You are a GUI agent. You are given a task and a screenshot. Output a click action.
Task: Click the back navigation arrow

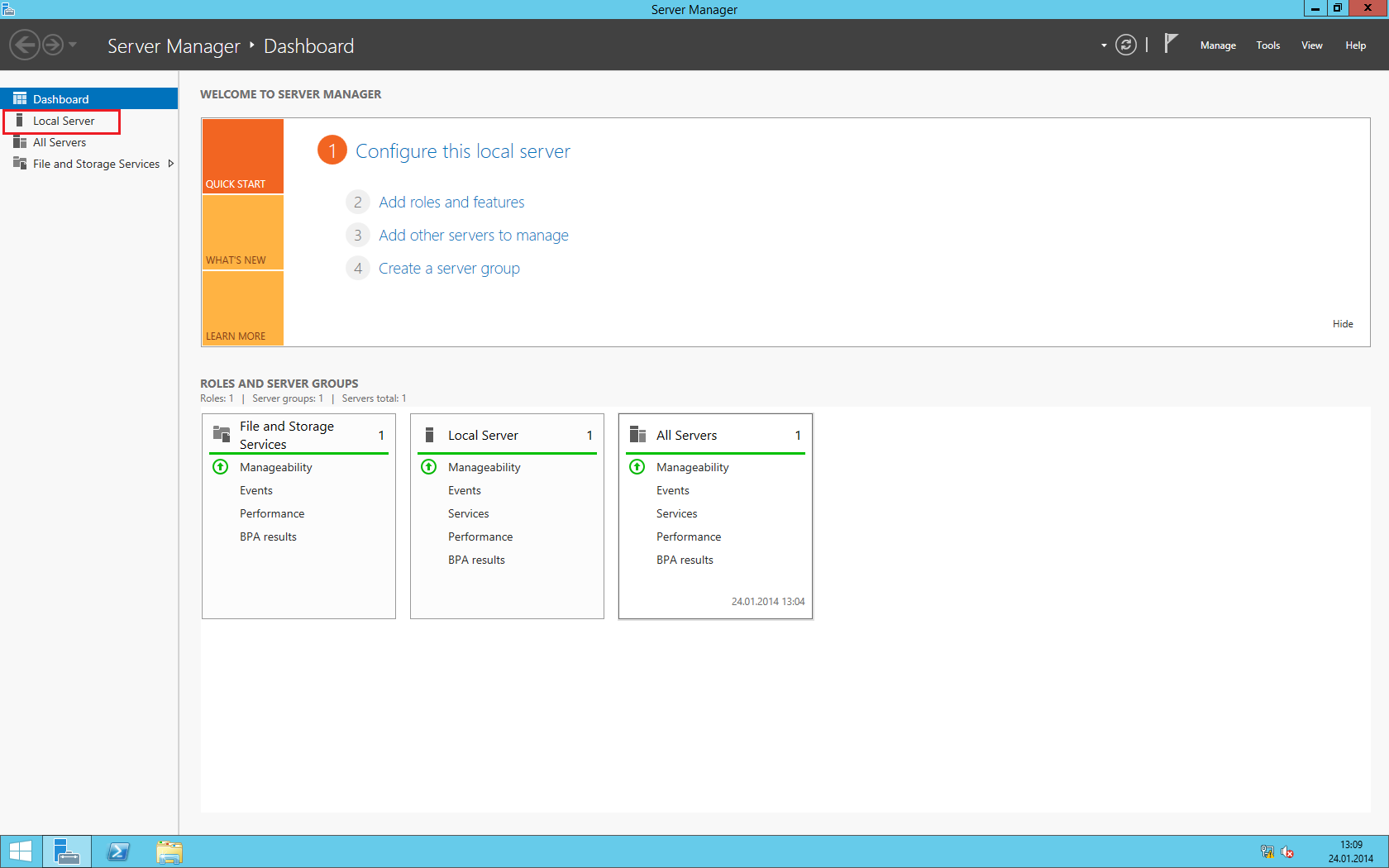click(x=25, y=45)
